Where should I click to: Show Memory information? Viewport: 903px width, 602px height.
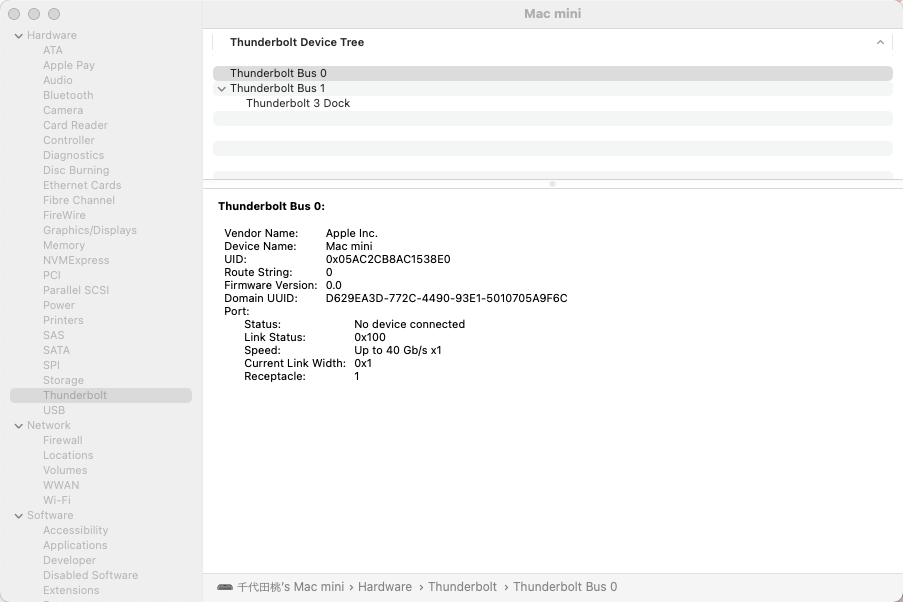click(63, 245)
